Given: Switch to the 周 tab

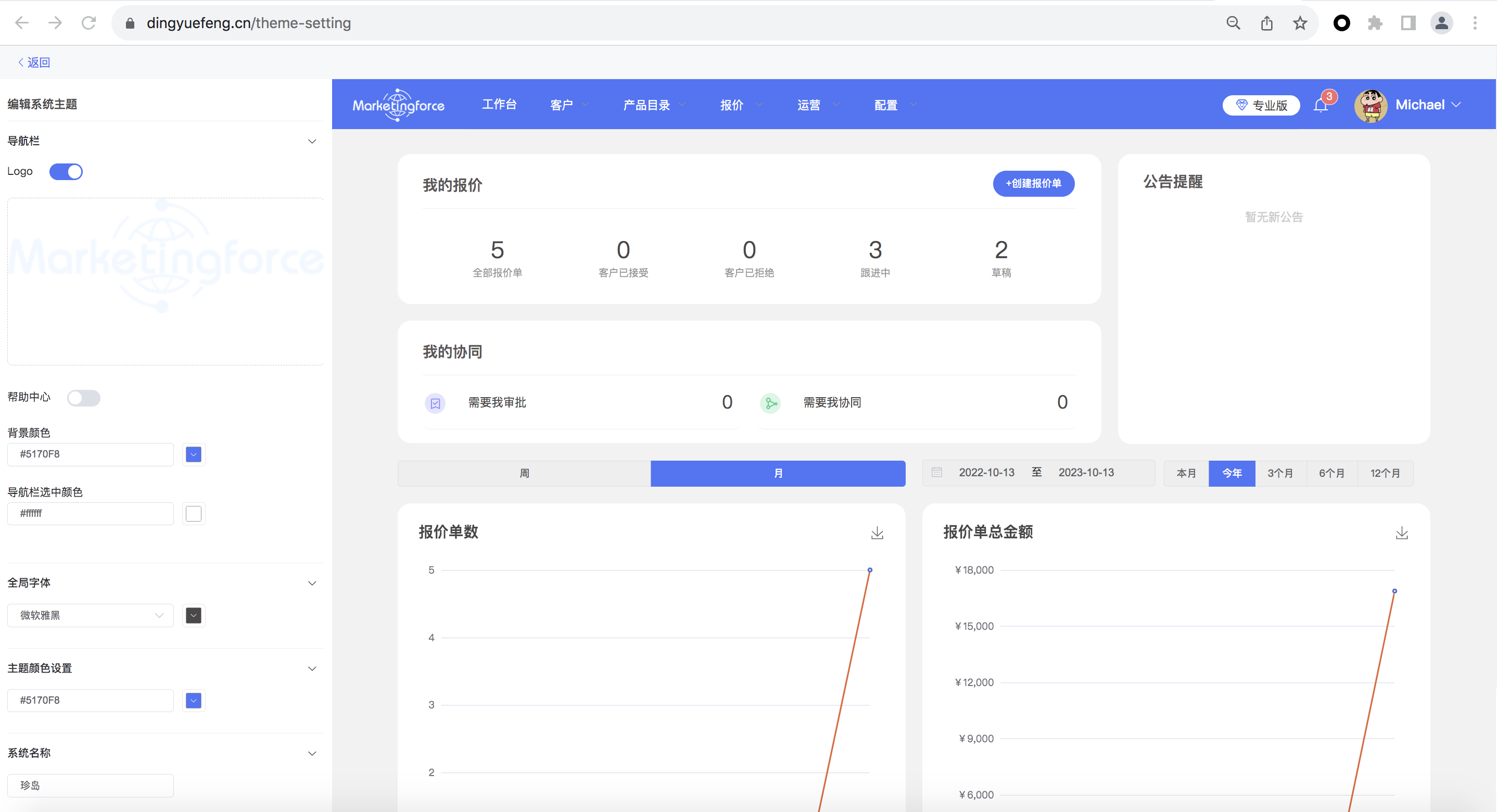Looking at the screenshot, I should 524,473.
